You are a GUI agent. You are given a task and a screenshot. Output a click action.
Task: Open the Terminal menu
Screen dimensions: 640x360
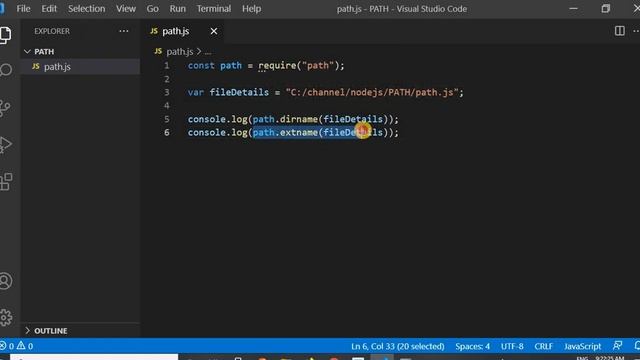[213, 9]
